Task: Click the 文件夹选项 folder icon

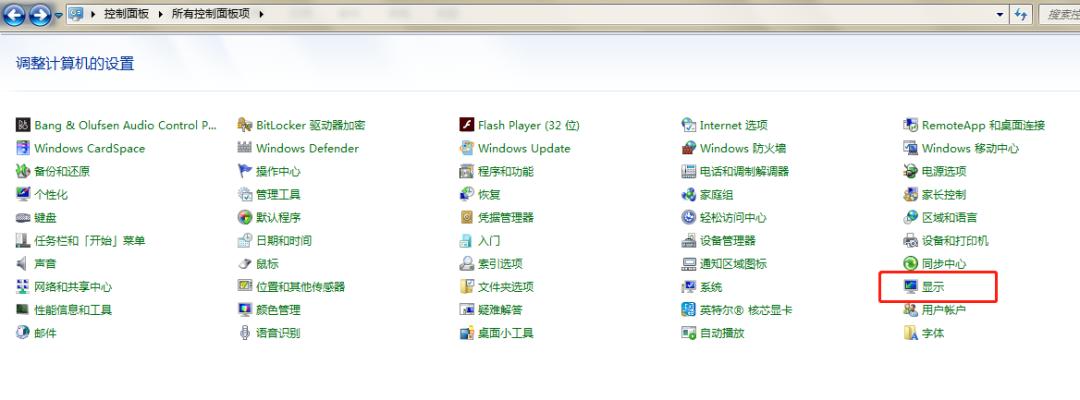Action: [467, 286]
